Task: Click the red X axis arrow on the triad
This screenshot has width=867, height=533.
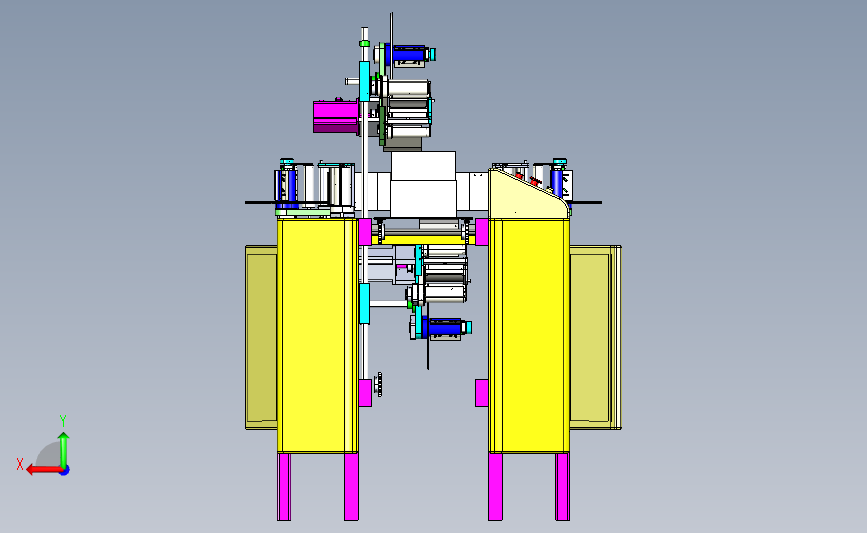Action: (43, 470)
